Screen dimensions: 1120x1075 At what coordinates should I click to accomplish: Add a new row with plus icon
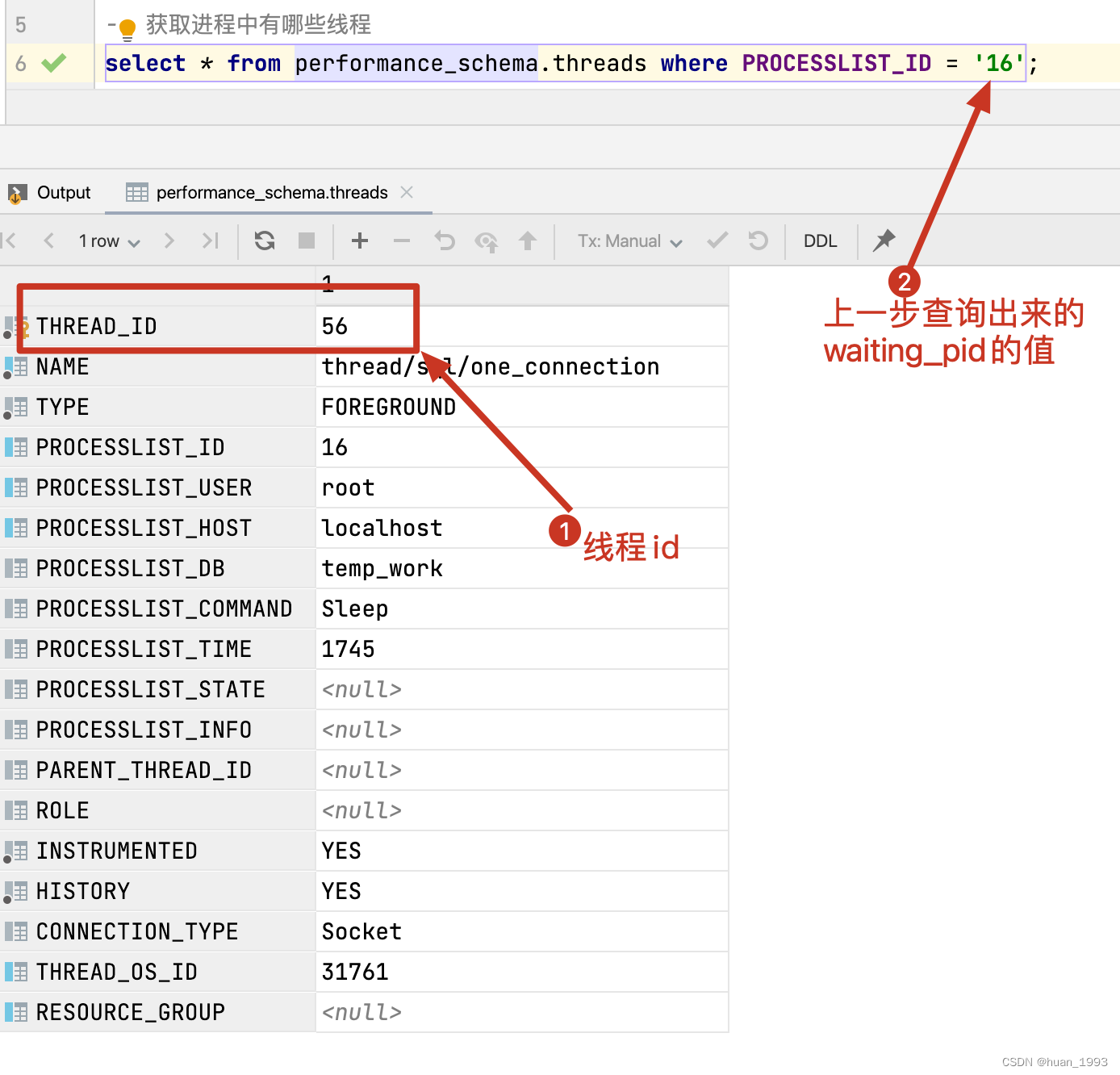[360, 241]
